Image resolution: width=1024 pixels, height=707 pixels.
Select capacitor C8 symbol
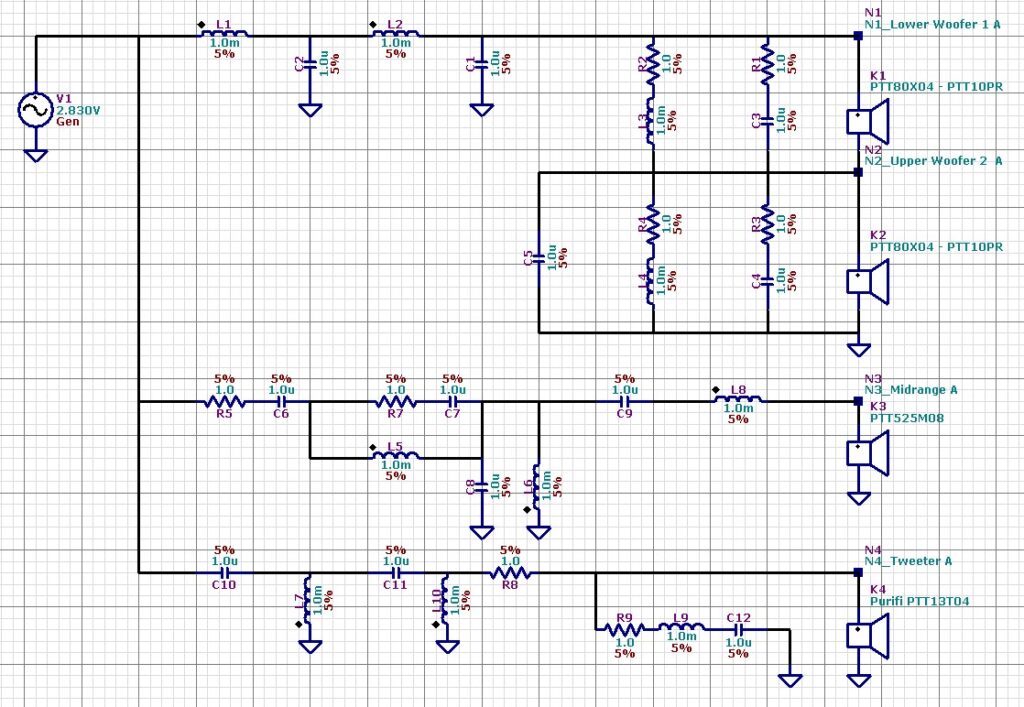click(482, 486)
